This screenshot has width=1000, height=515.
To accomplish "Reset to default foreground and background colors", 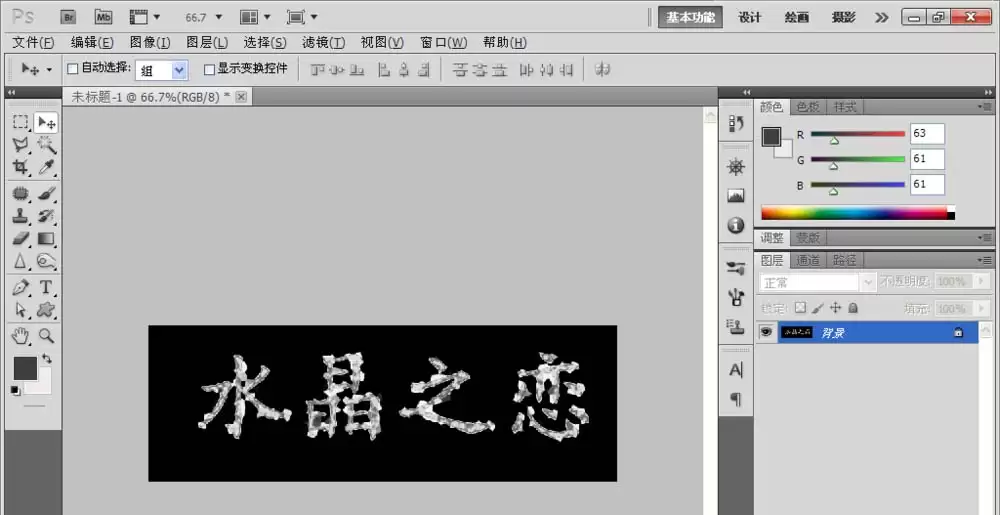I will point(15,391).
